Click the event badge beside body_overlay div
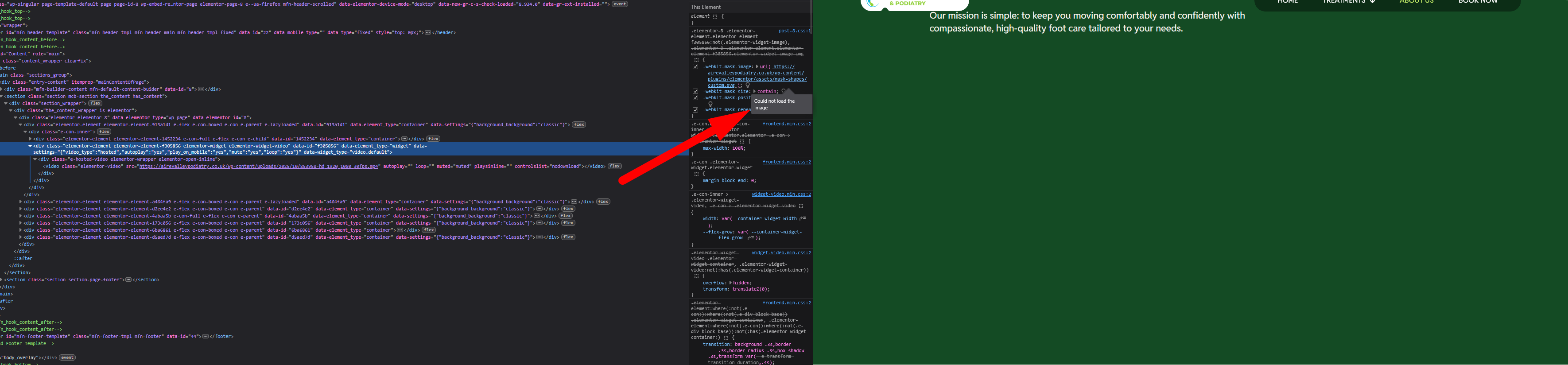1568x365 pixels. point(67,358)
